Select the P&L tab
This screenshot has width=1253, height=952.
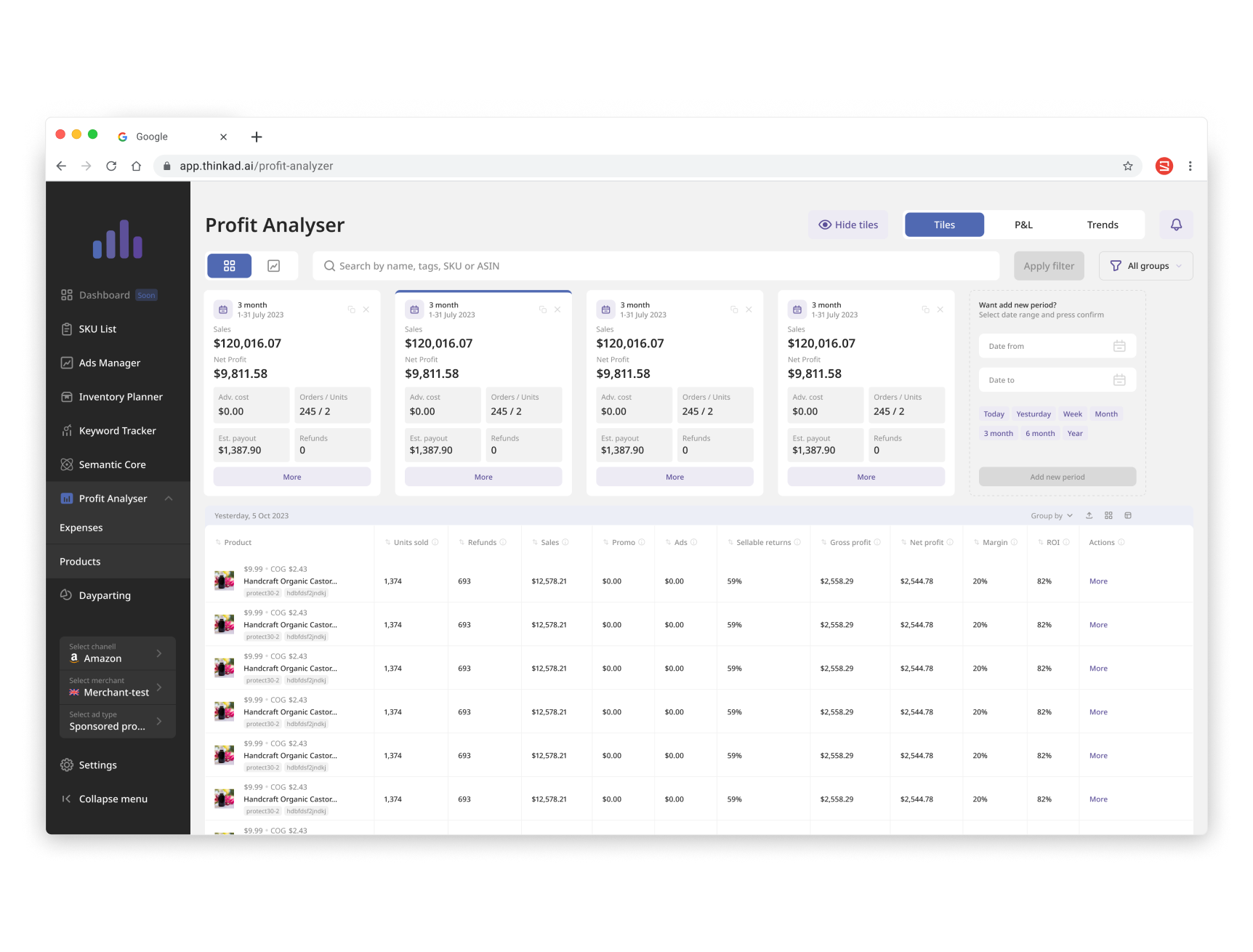coord(1023,225)
